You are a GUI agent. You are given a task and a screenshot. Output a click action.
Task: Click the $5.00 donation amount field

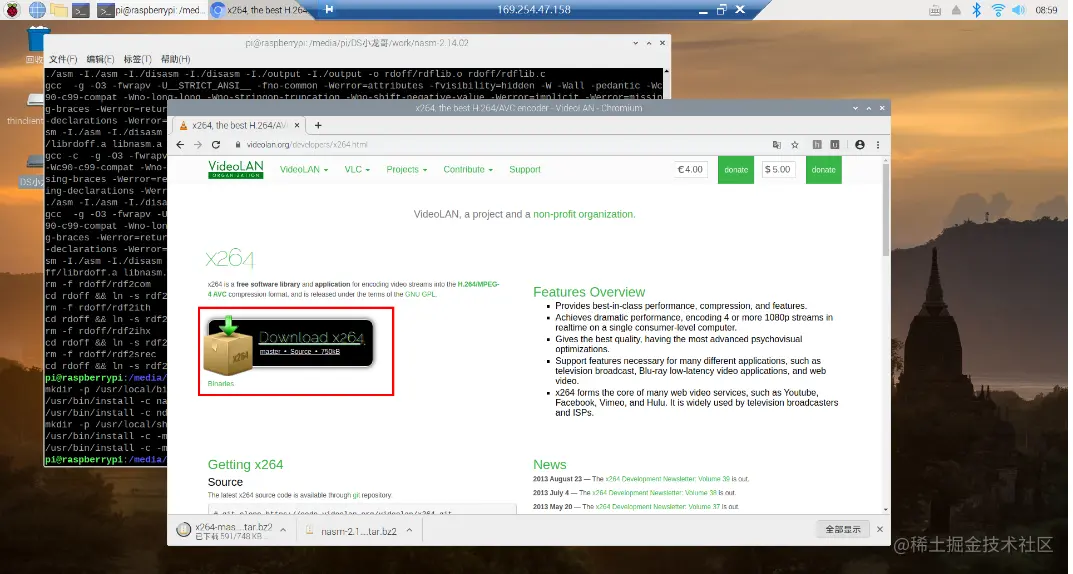778,169
